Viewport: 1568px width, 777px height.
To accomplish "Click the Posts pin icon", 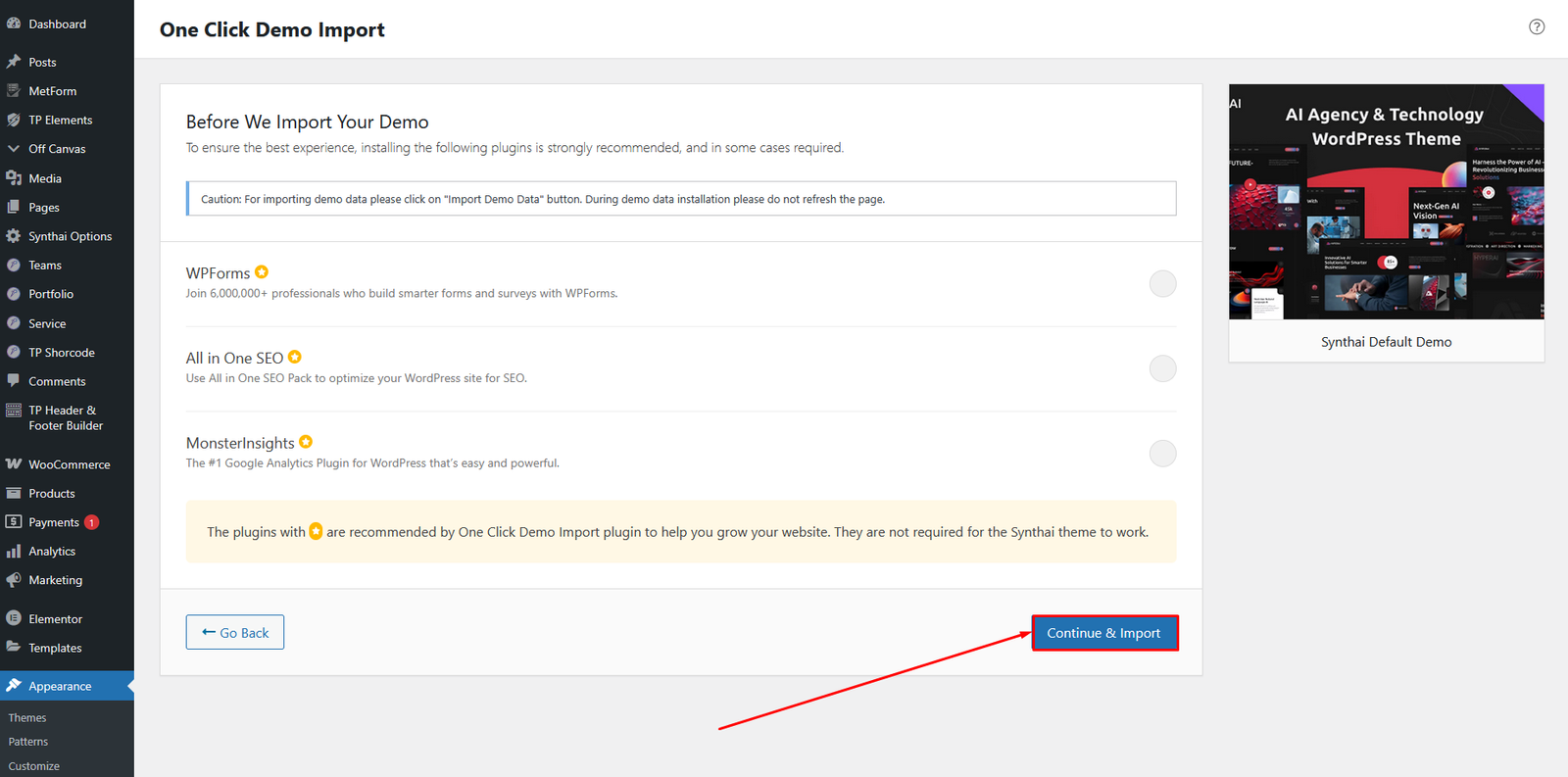I will click(14, 62).
